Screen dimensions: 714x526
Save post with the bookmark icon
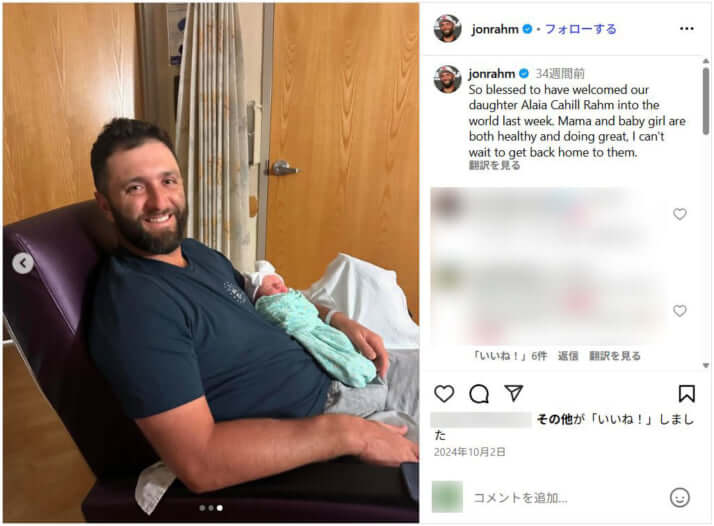[x=687, y=393]
